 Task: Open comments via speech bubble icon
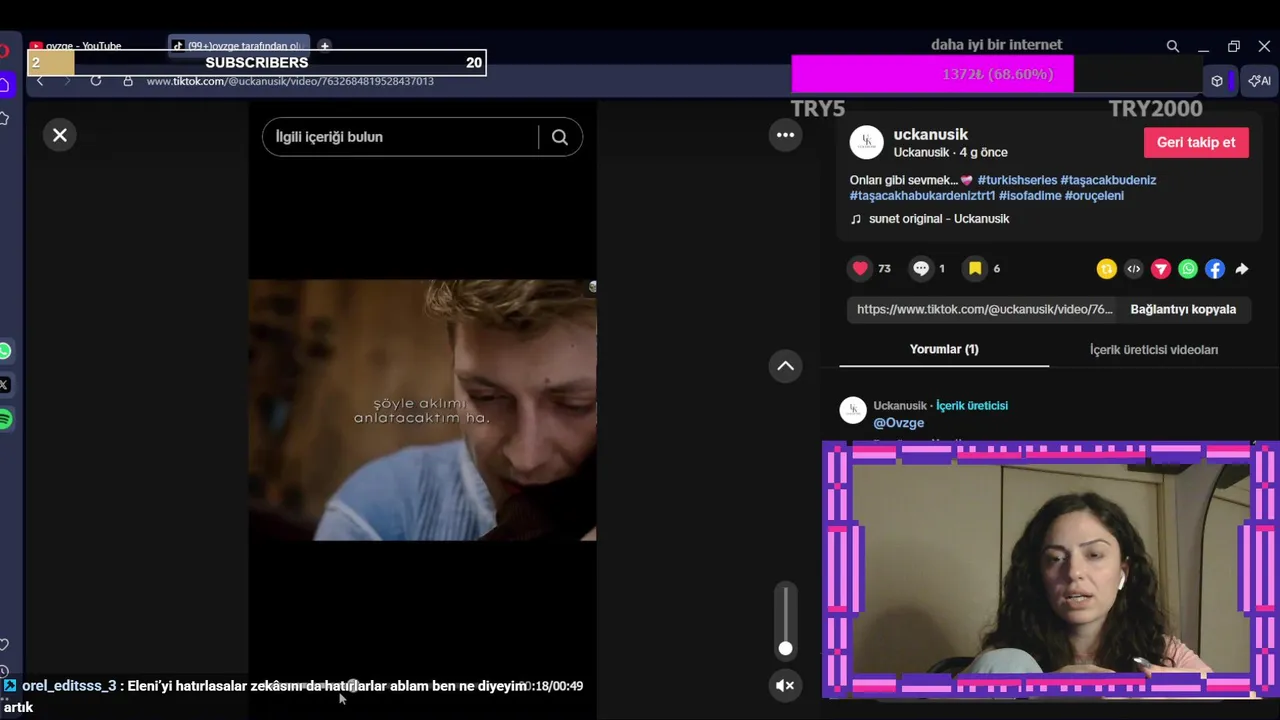click(921, 268)
